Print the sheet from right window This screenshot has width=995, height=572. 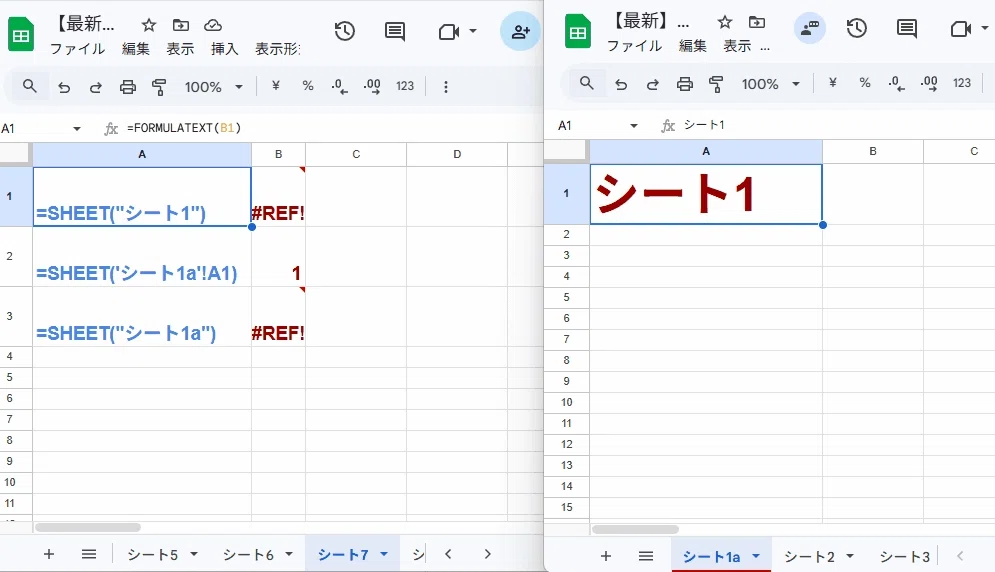point(685,84)
